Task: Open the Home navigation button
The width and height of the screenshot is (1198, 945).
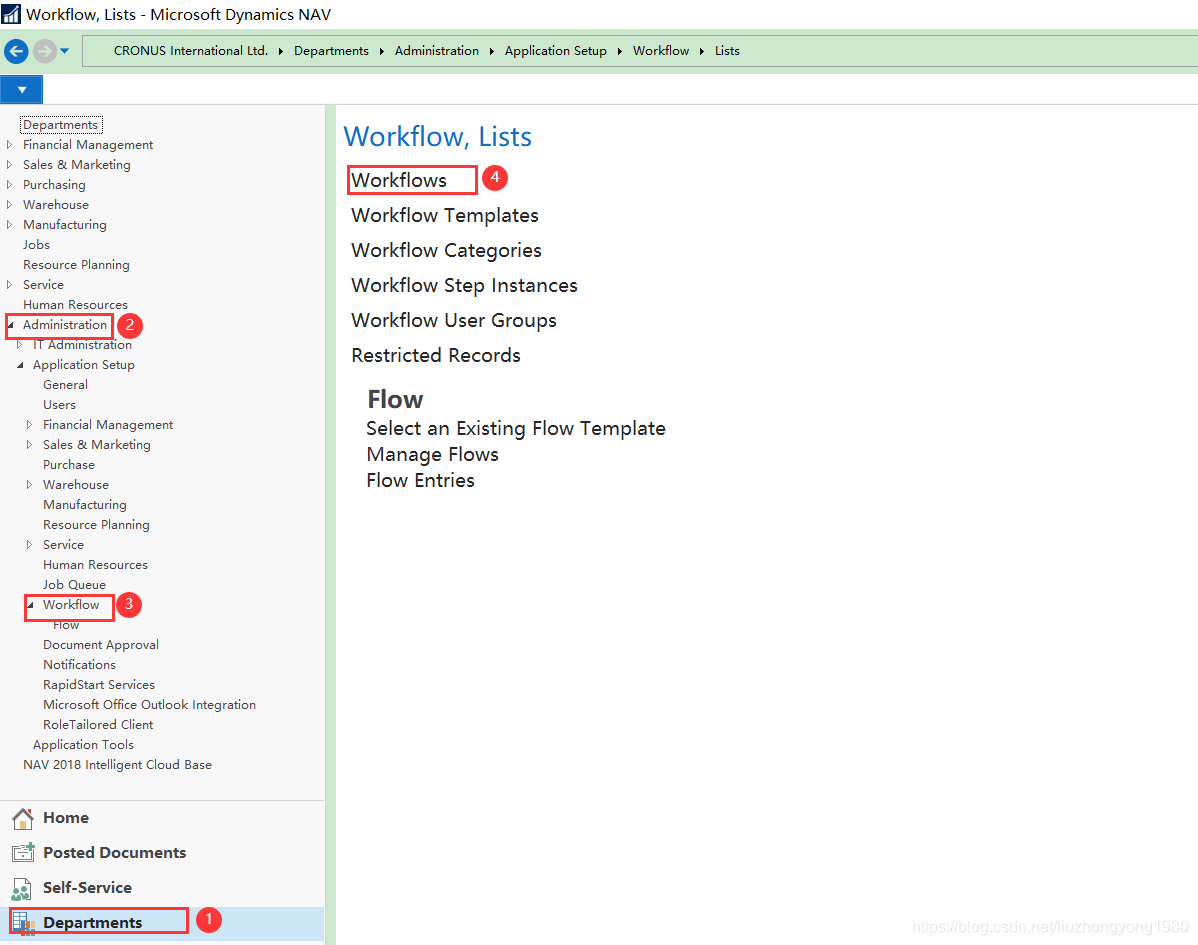Action: tap(162, 818)
